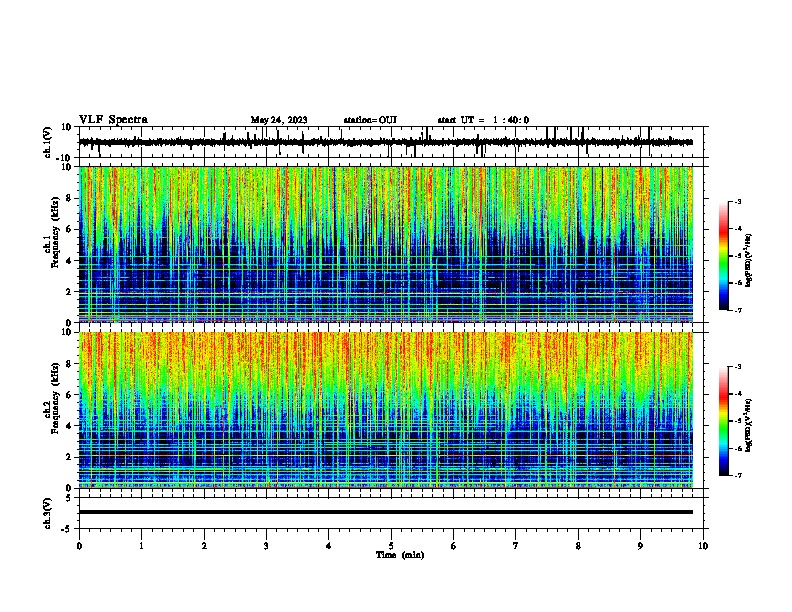
Task: Click the time axis tick "9"
Action: tap(640, 546)
